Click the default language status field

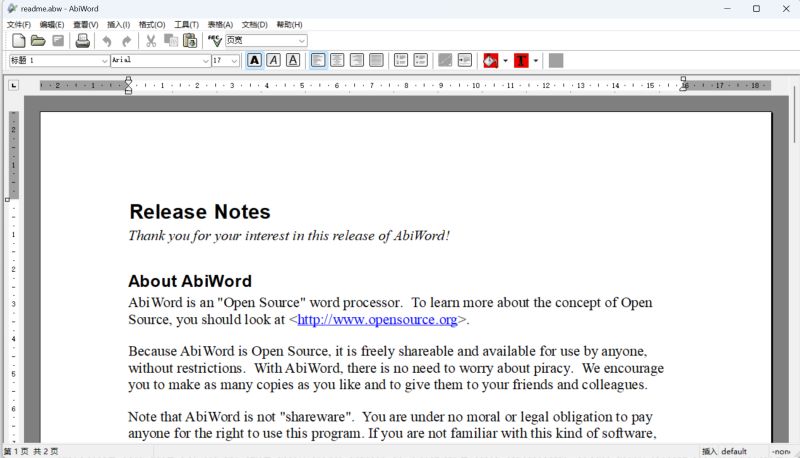[734, 451]
